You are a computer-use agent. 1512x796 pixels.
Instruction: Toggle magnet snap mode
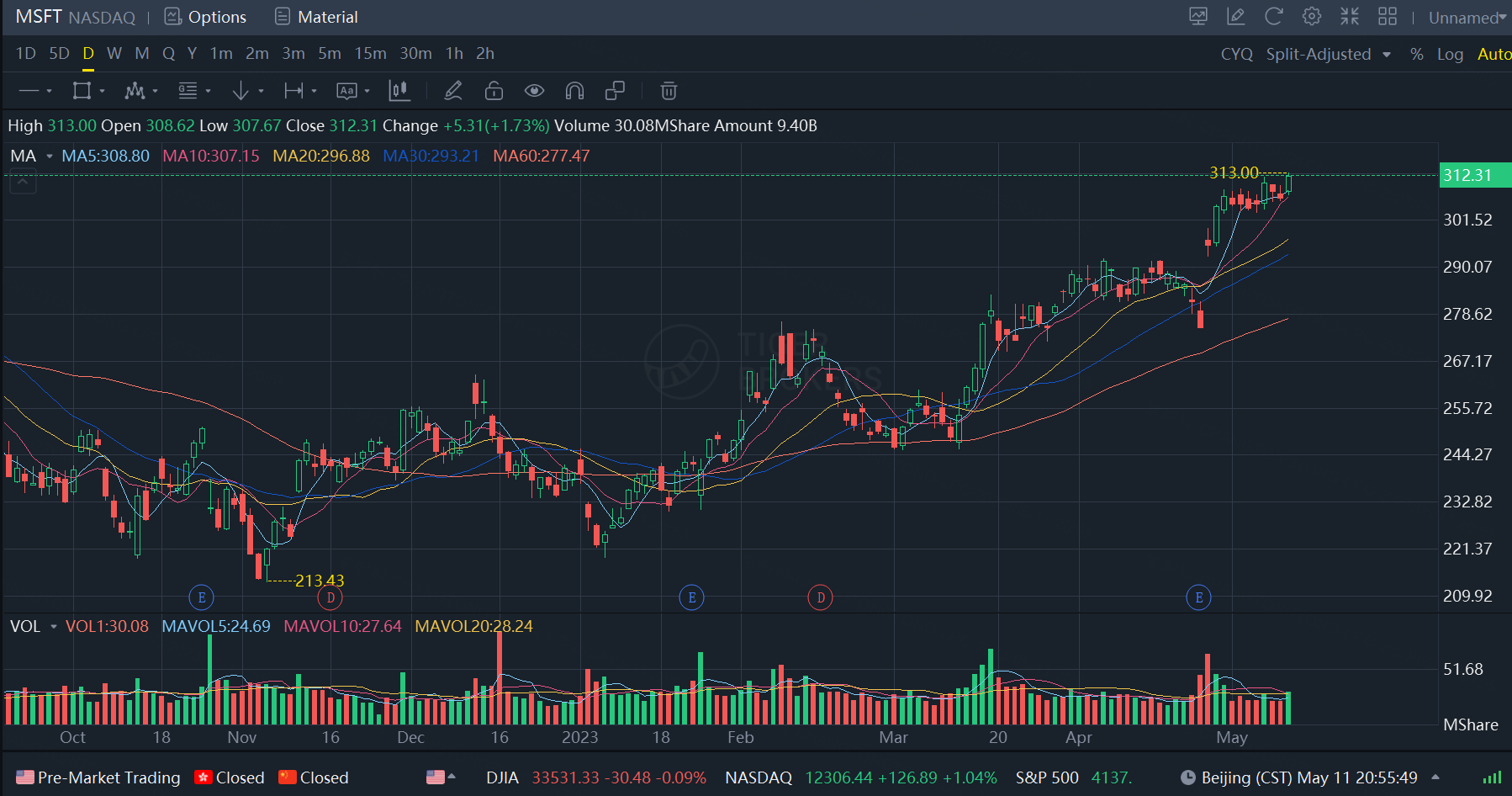pyautogui.click(x=574, y=91)
